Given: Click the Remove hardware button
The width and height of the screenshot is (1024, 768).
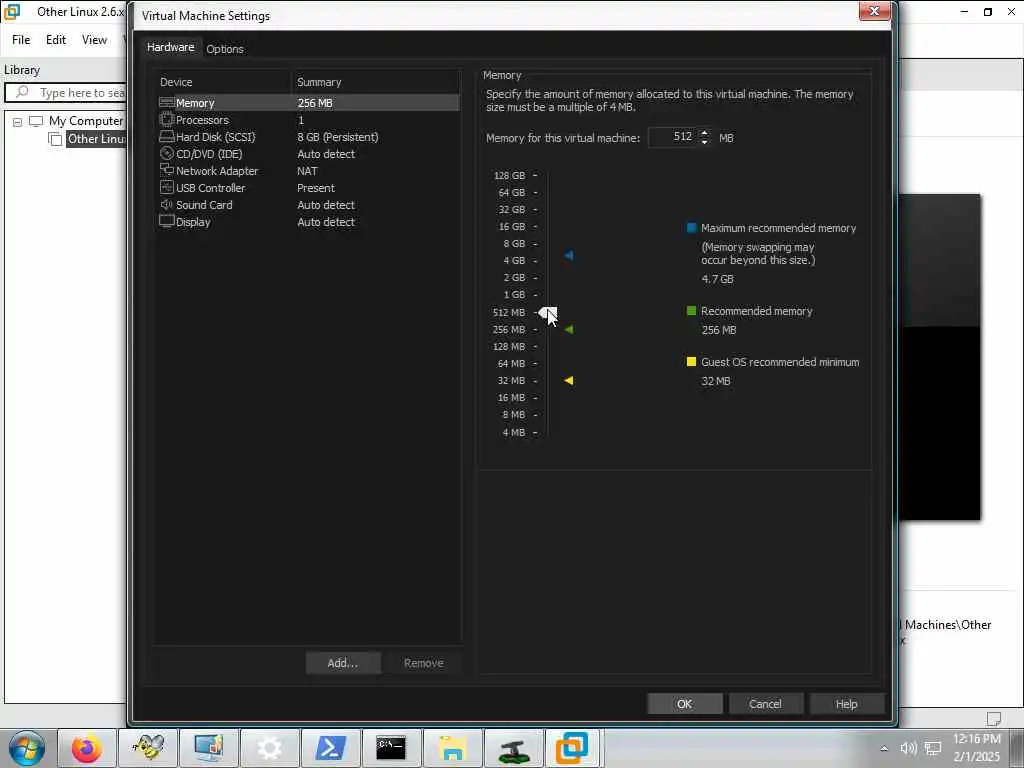Looking at the screenshot, I should tap(423, 663).
